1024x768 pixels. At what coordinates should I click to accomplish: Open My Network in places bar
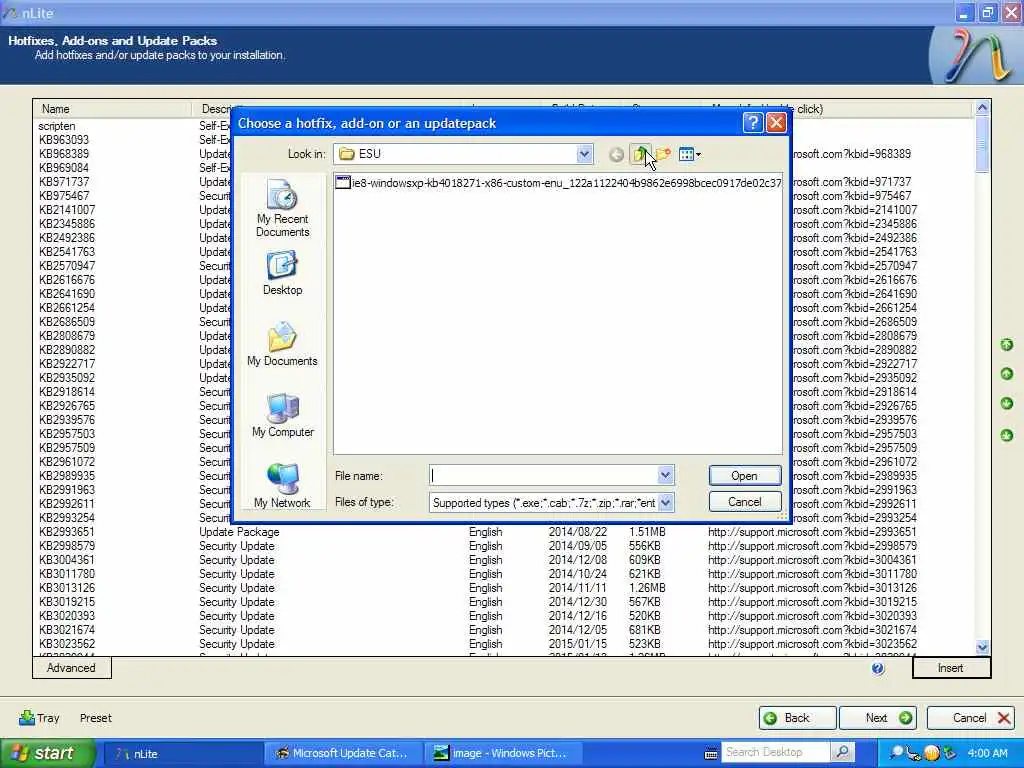coord(282,485)
